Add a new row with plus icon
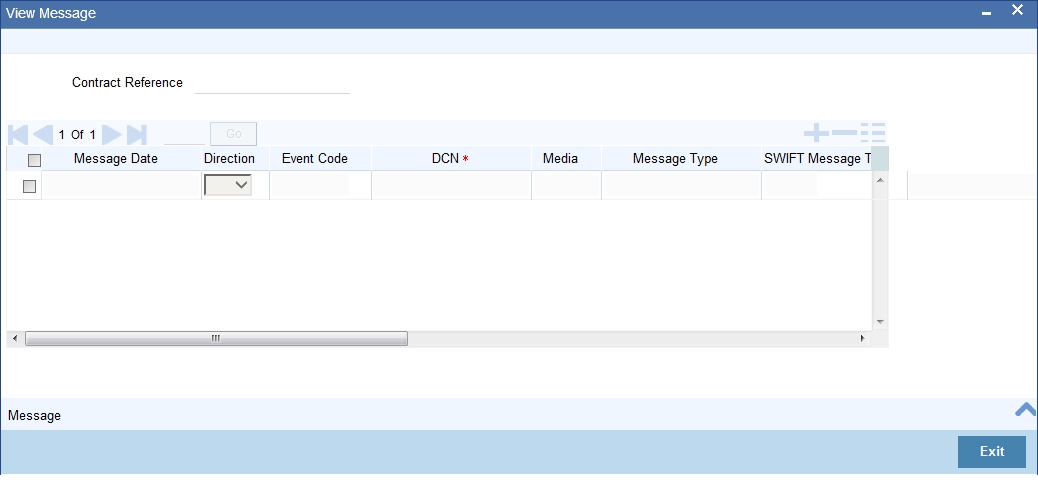The image size is (1038, 483). (816, 132)
